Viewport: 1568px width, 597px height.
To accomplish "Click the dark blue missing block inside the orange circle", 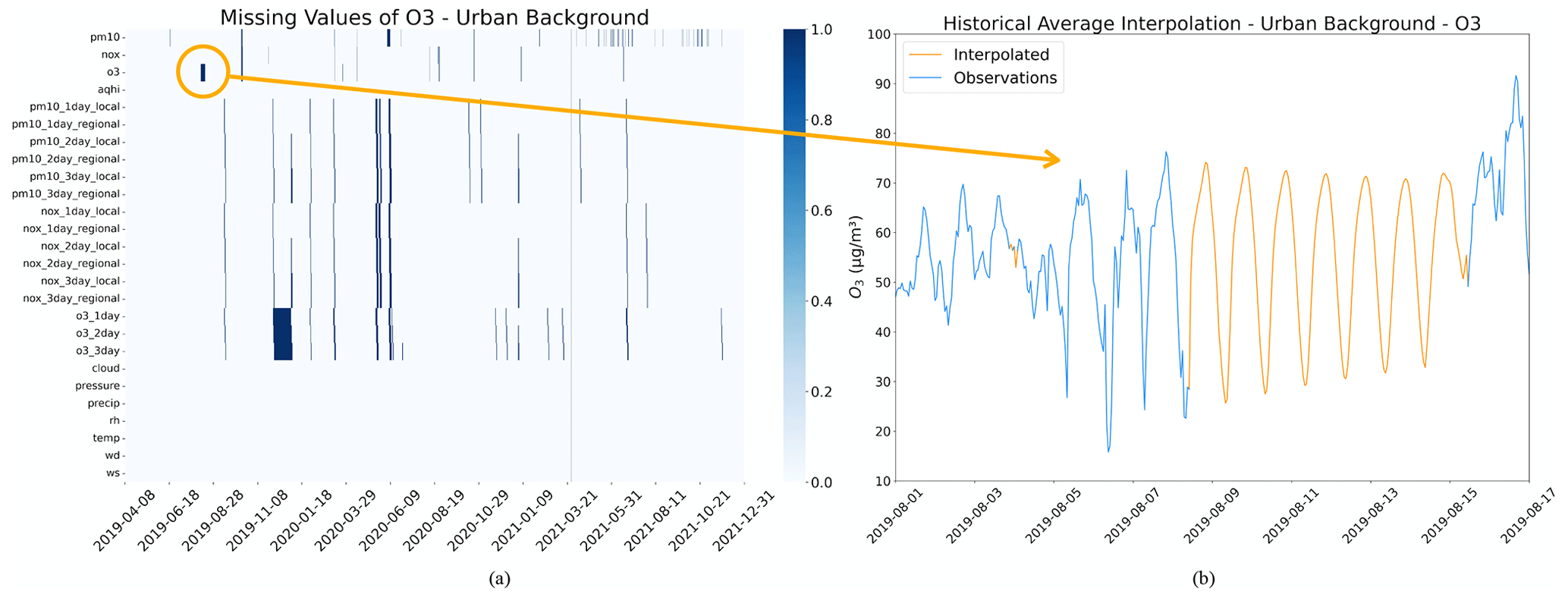I will (203, 72).
